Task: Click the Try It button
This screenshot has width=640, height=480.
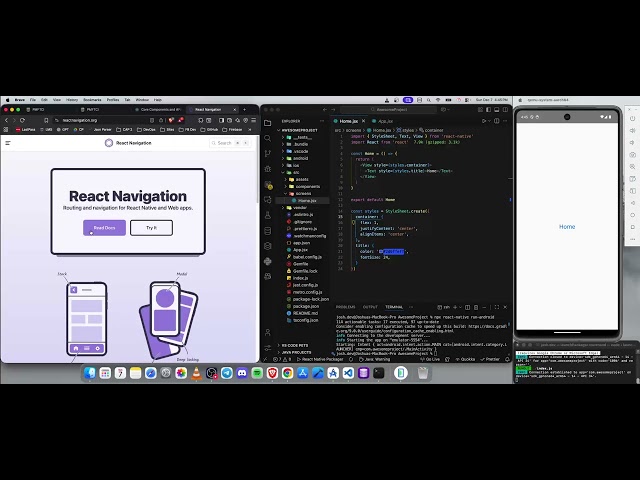Action: 151,228
